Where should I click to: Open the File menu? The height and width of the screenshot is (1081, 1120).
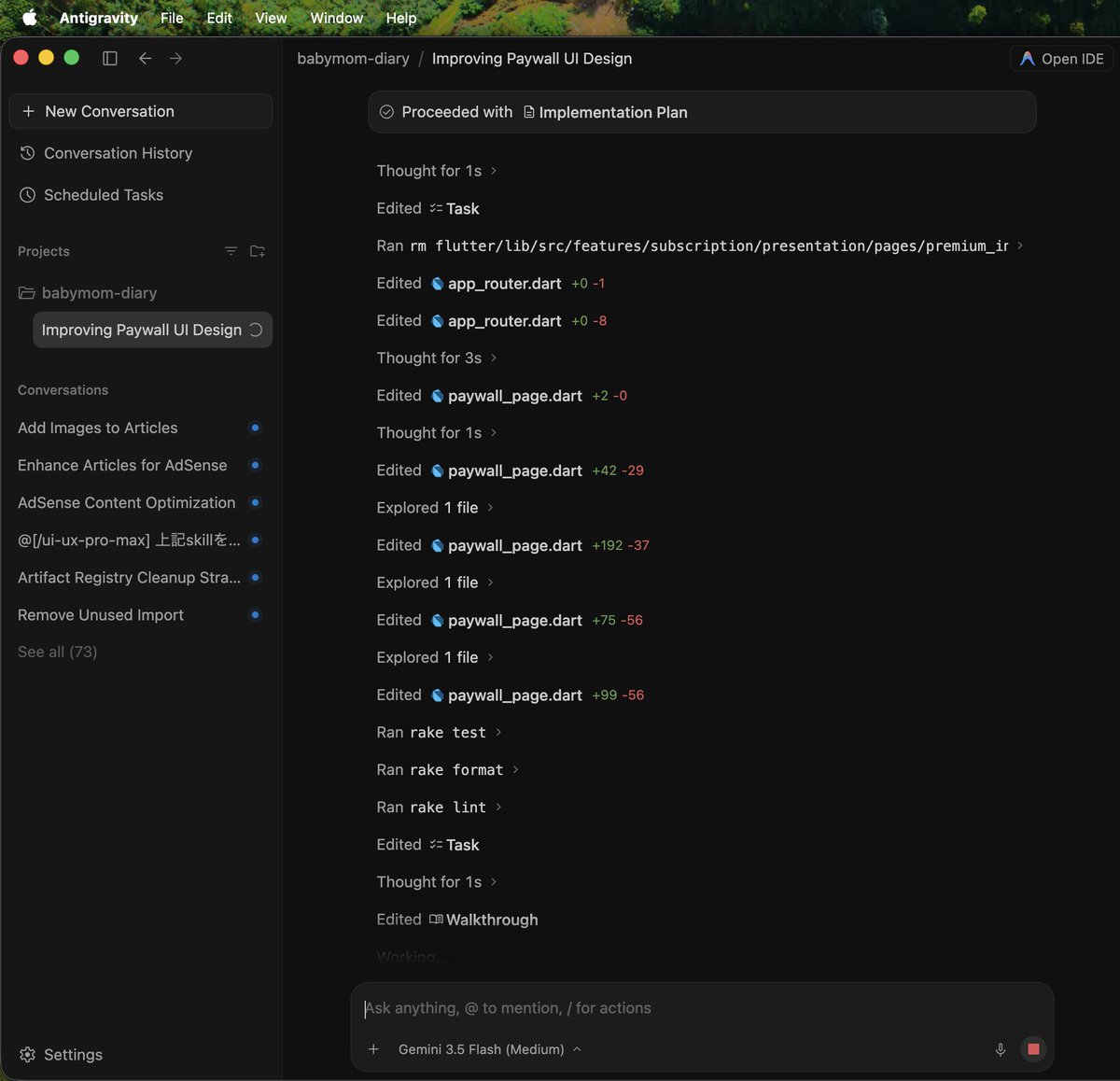172,18
